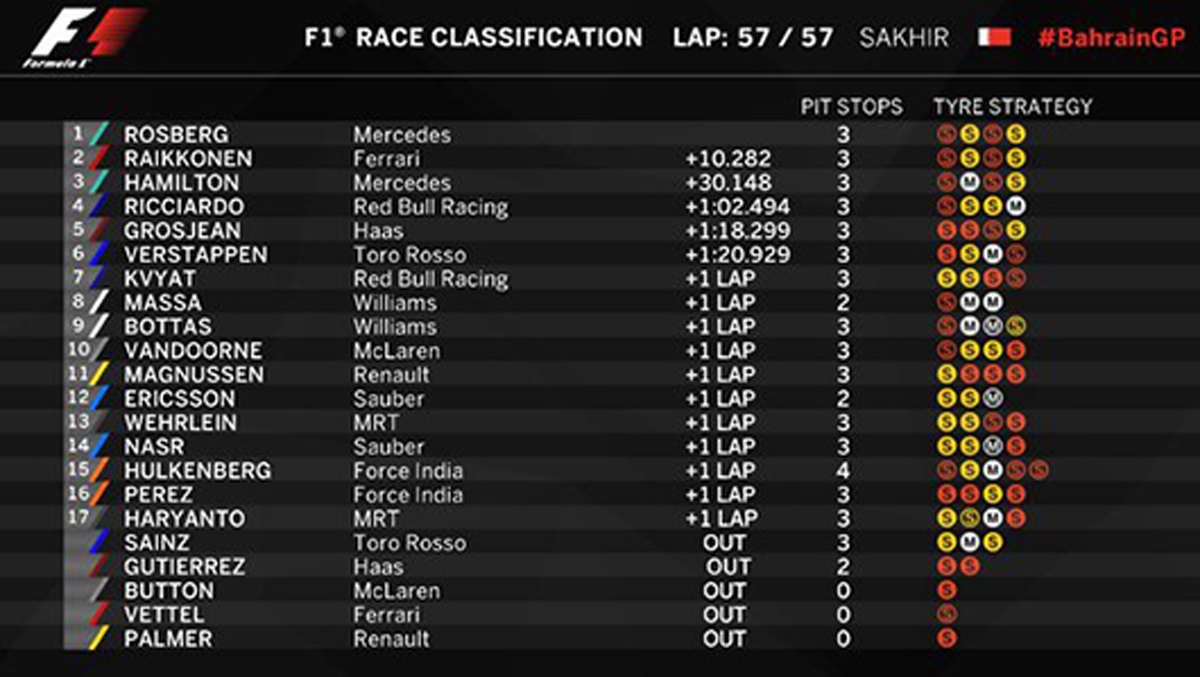This screenshot has height=677, width=1200.
Task: Click Hamilton's white medium tyre icon
Action: [969, 182]
